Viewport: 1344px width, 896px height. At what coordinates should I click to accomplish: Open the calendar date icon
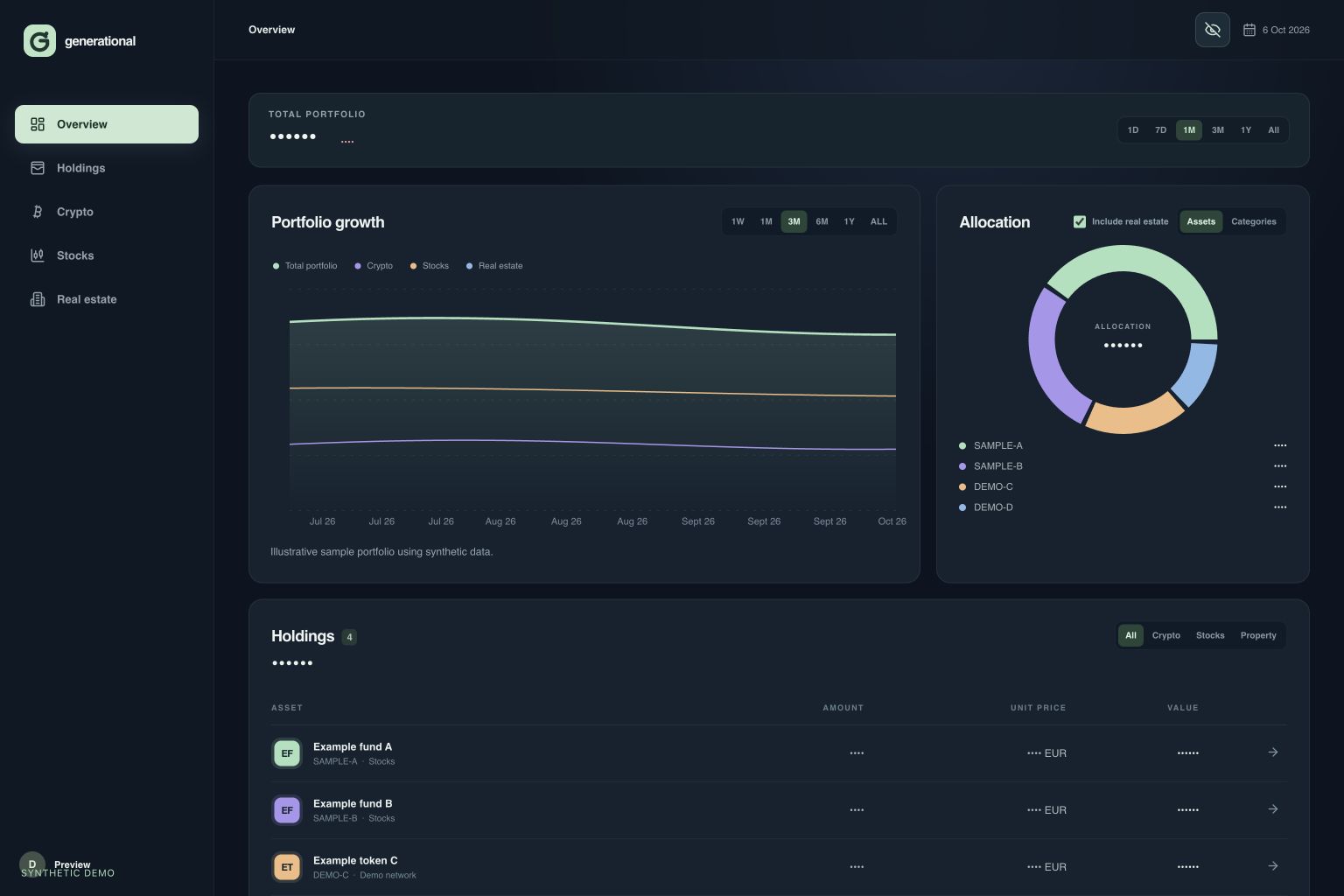(1249, 30)
